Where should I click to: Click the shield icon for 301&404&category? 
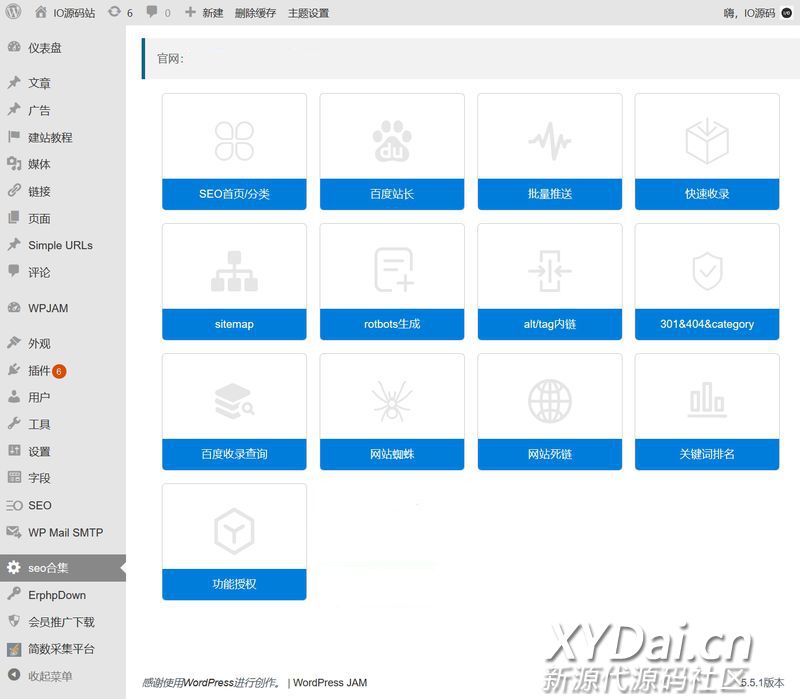pyautogui.click(x=707, y=271)
